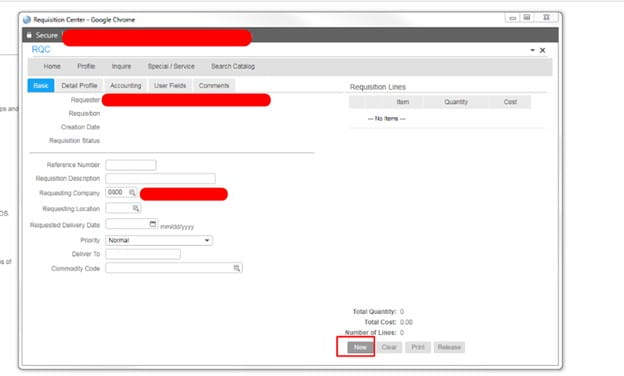
Task: Close the RQC panel with the X
Action: pyautogui.click(x=542, y=51)
